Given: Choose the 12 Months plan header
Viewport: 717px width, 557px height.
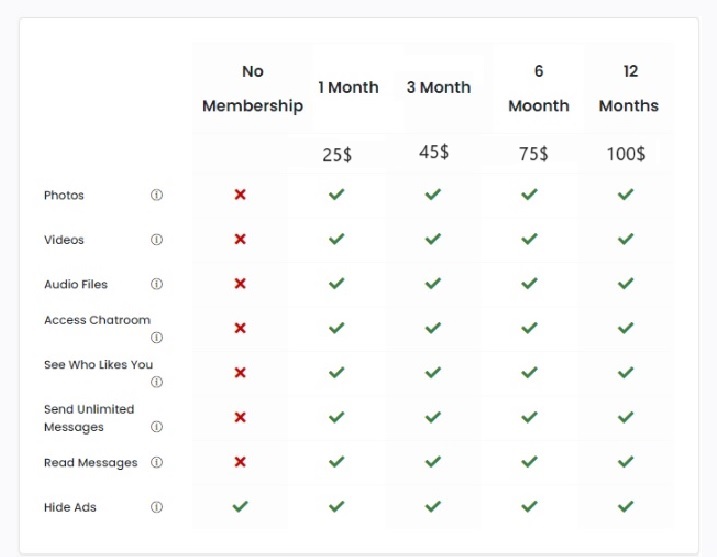Looking at the screenshot, I should (629, 89).
